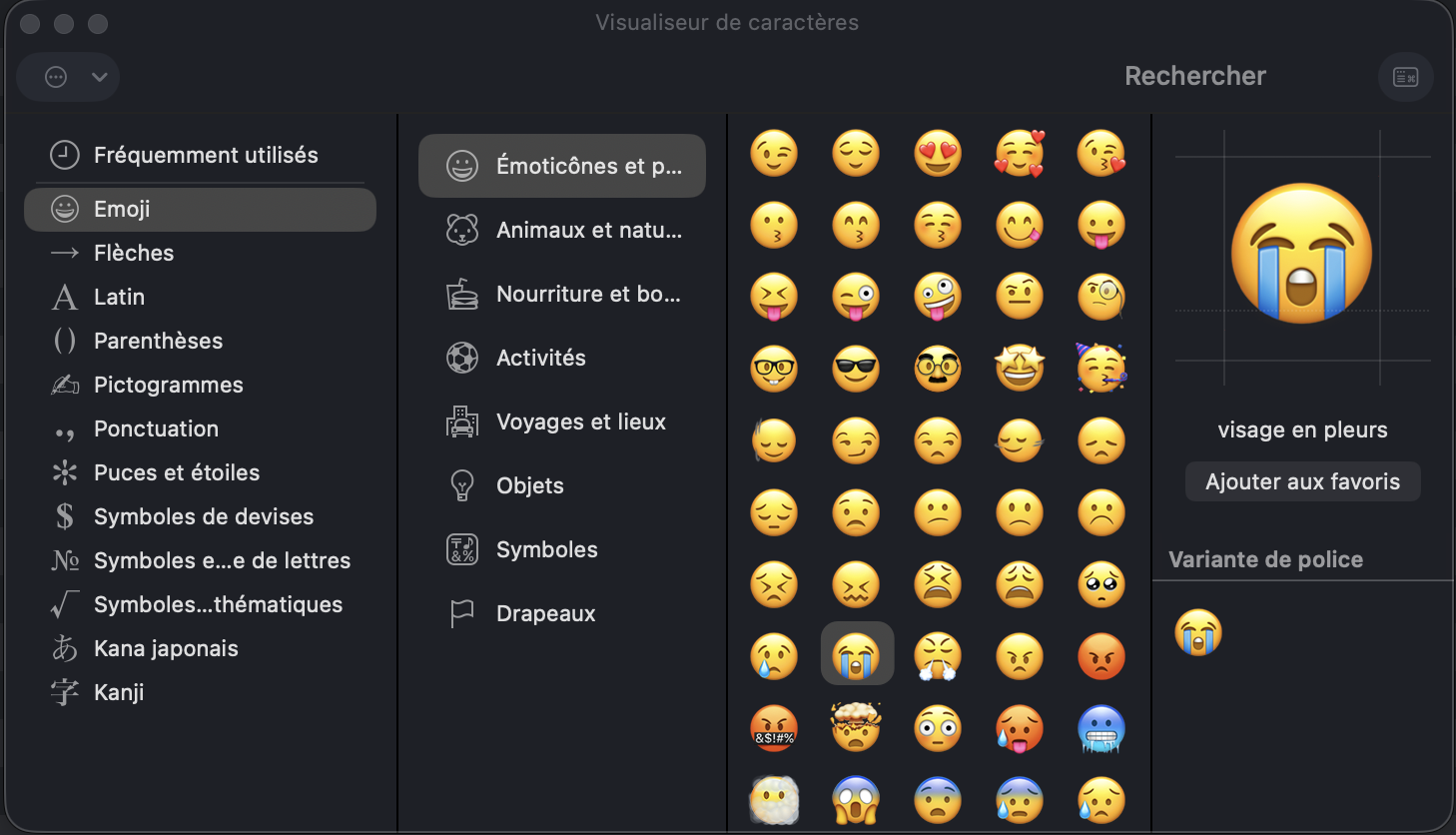Pick the exploding head emoji

click(x=856, y=728)
